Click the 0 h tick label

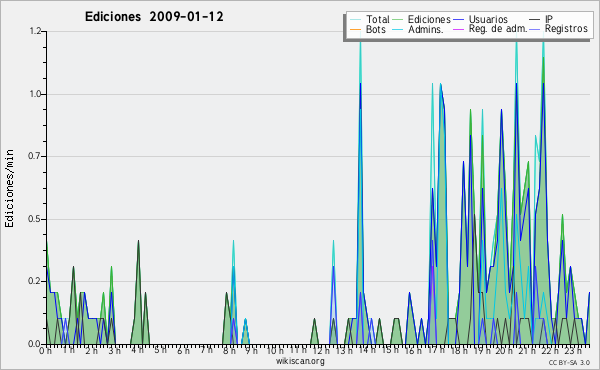pos(45,351)
